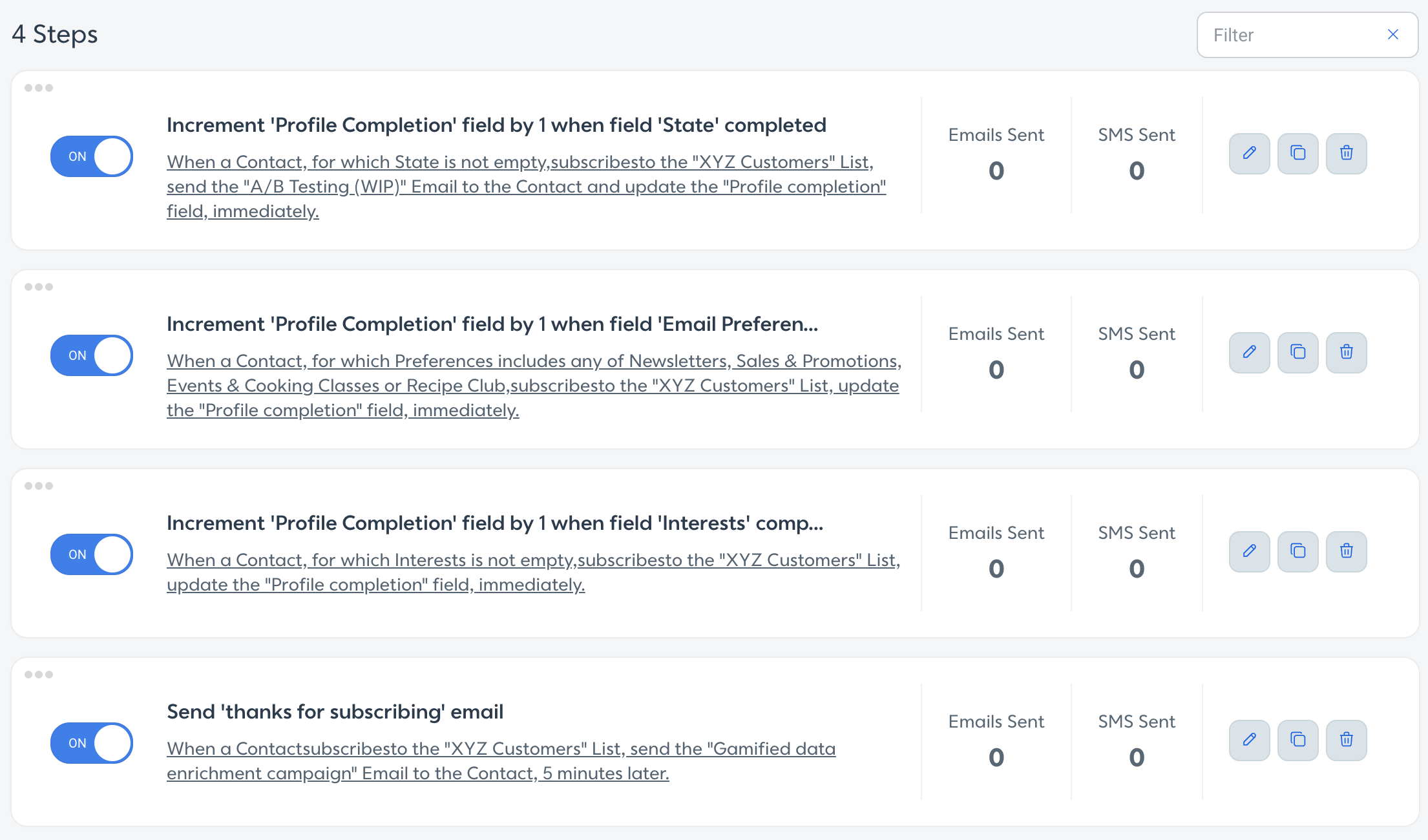Edit the 'State' completed step with pencil icon
The height and width of the screenshot is (840, 1428).
pos(1249,154)
